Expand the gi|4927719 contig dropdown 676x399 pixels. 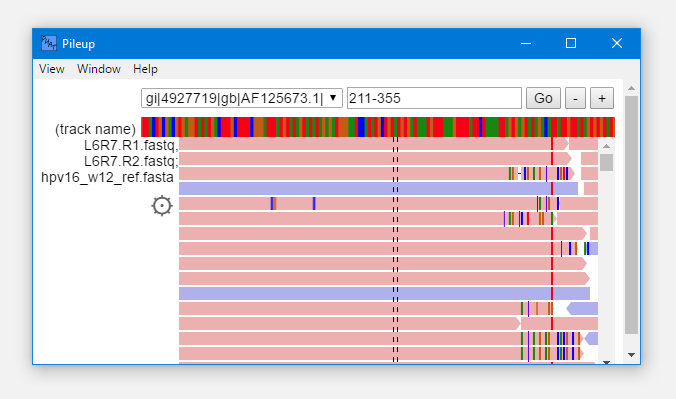242,98
